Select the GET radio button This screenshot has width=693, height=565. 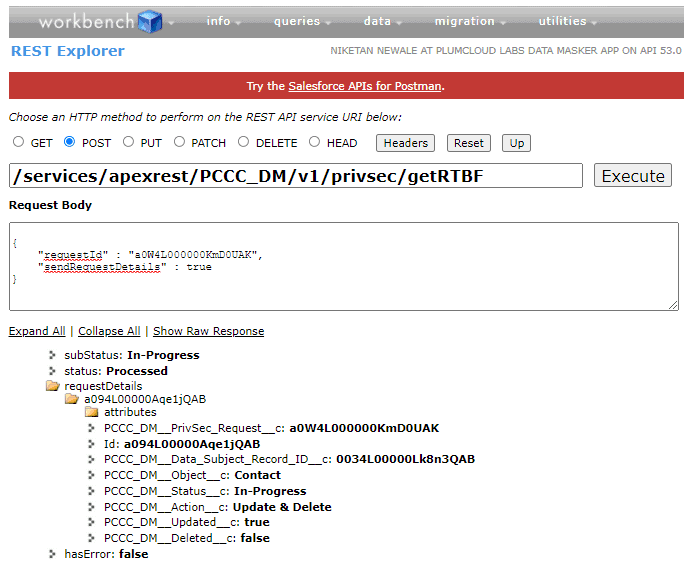[x=18, y=142]
